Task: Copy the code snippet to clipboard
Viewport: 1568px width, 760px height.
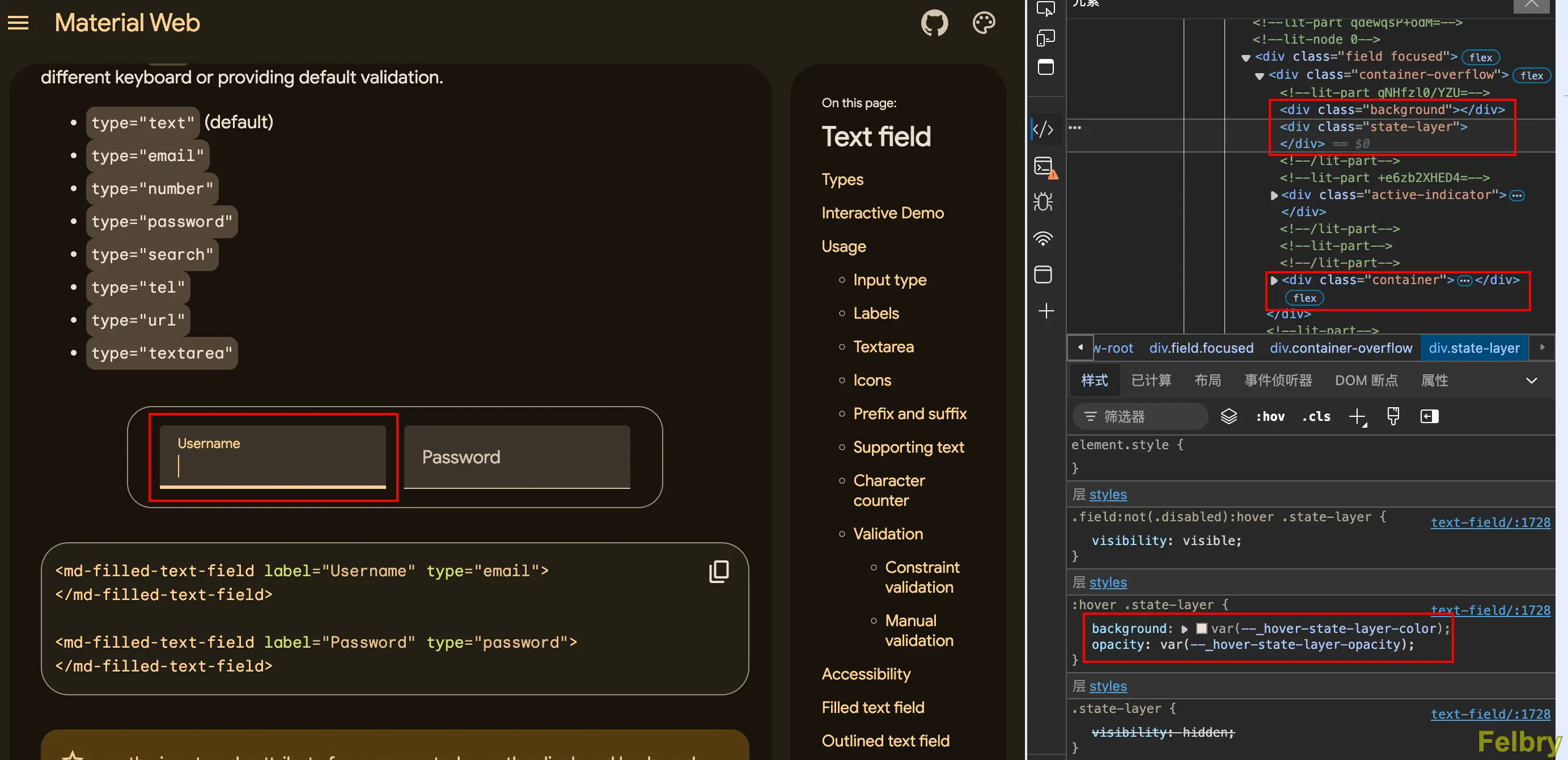Action: click(719, 571)
